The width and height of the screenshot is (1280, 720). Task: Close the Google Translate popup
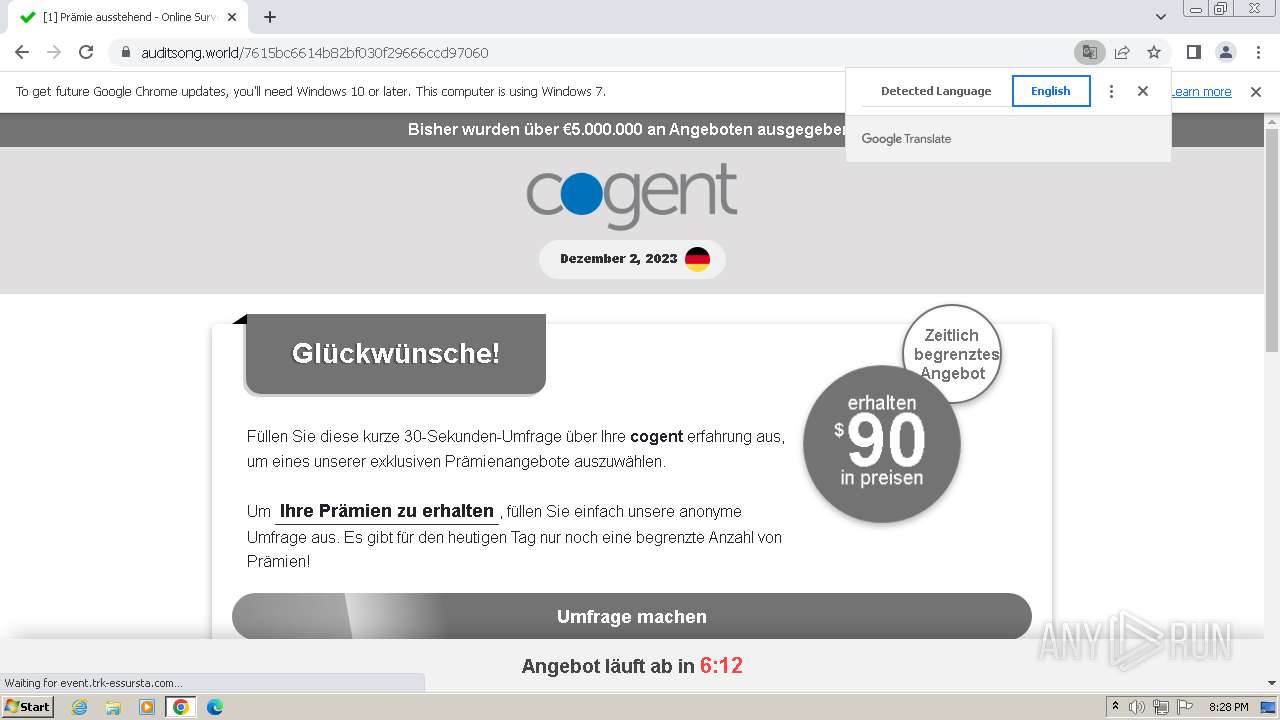click(1143, 91)
